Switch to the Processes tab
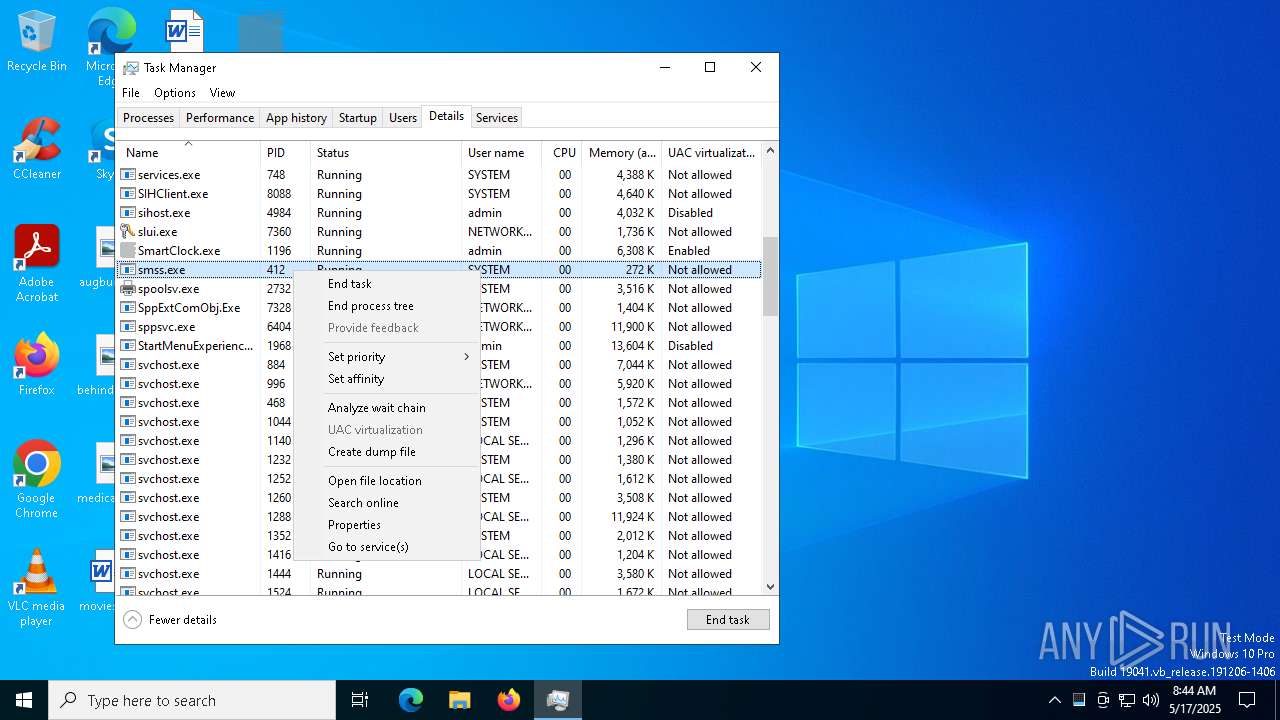The width and height of the screenshot is (1280, 720). pyautogui.click(x=148, y=118)
